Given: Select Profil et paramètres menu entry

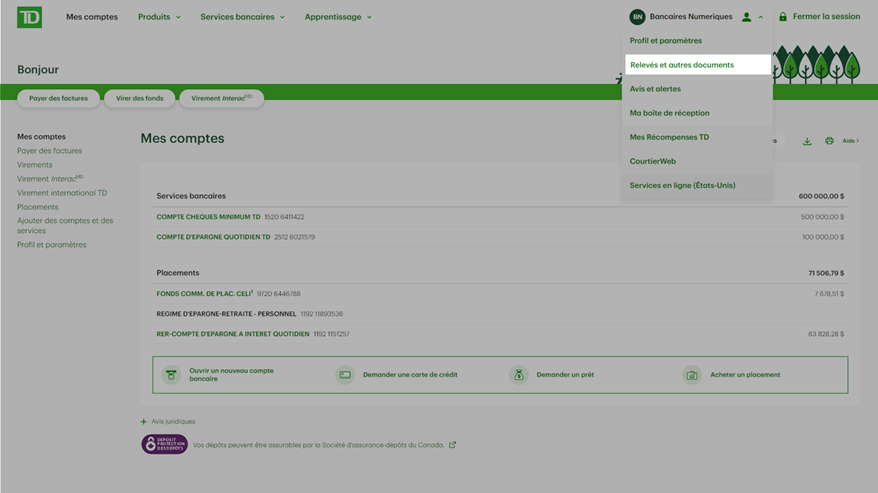Looking at the screenshot, I should click(666, 41).
